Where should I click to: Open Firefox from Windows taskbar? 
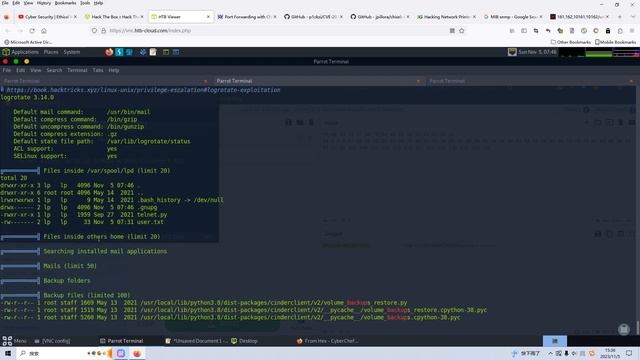(137, 353)
